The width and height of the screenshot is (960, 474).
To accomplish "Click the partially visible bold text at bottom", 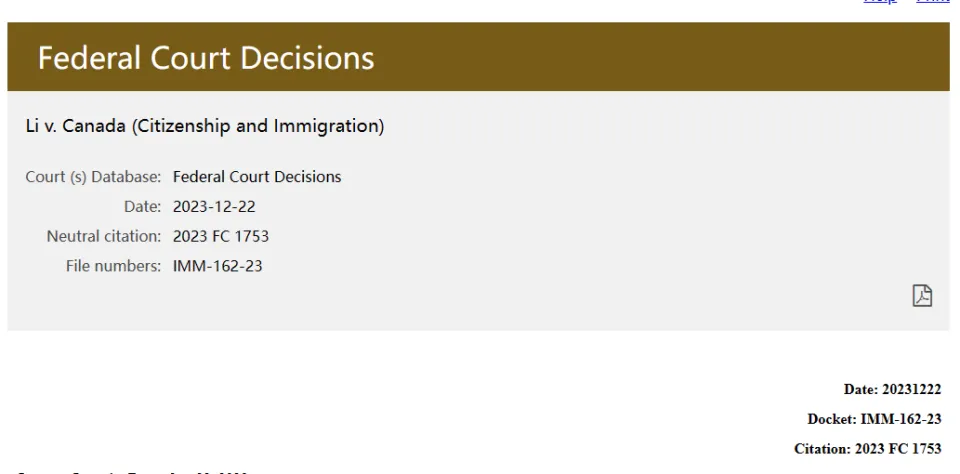I will tap(132, 472).
